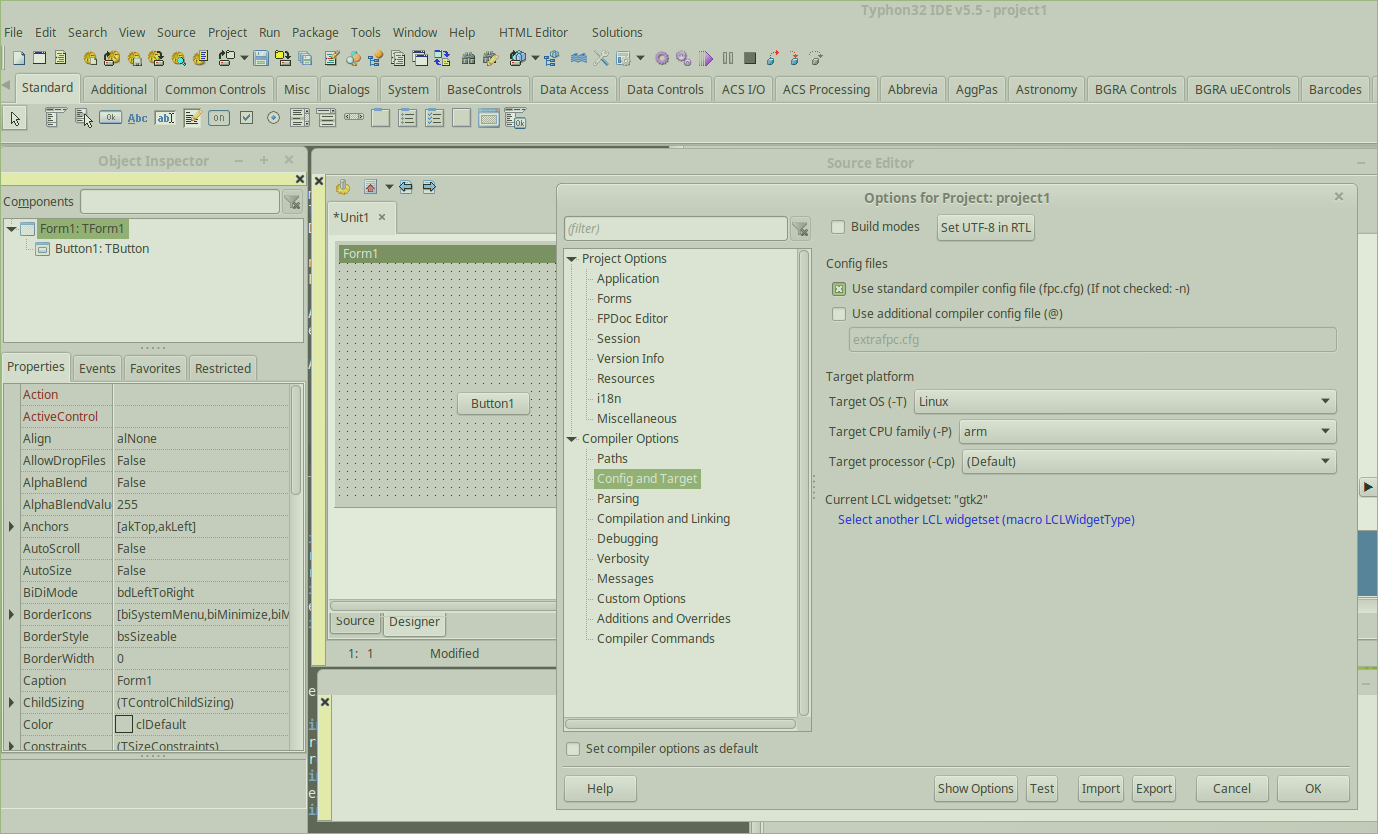Pick the TButton 'Ok' component icon

click(x=110, y=118)
